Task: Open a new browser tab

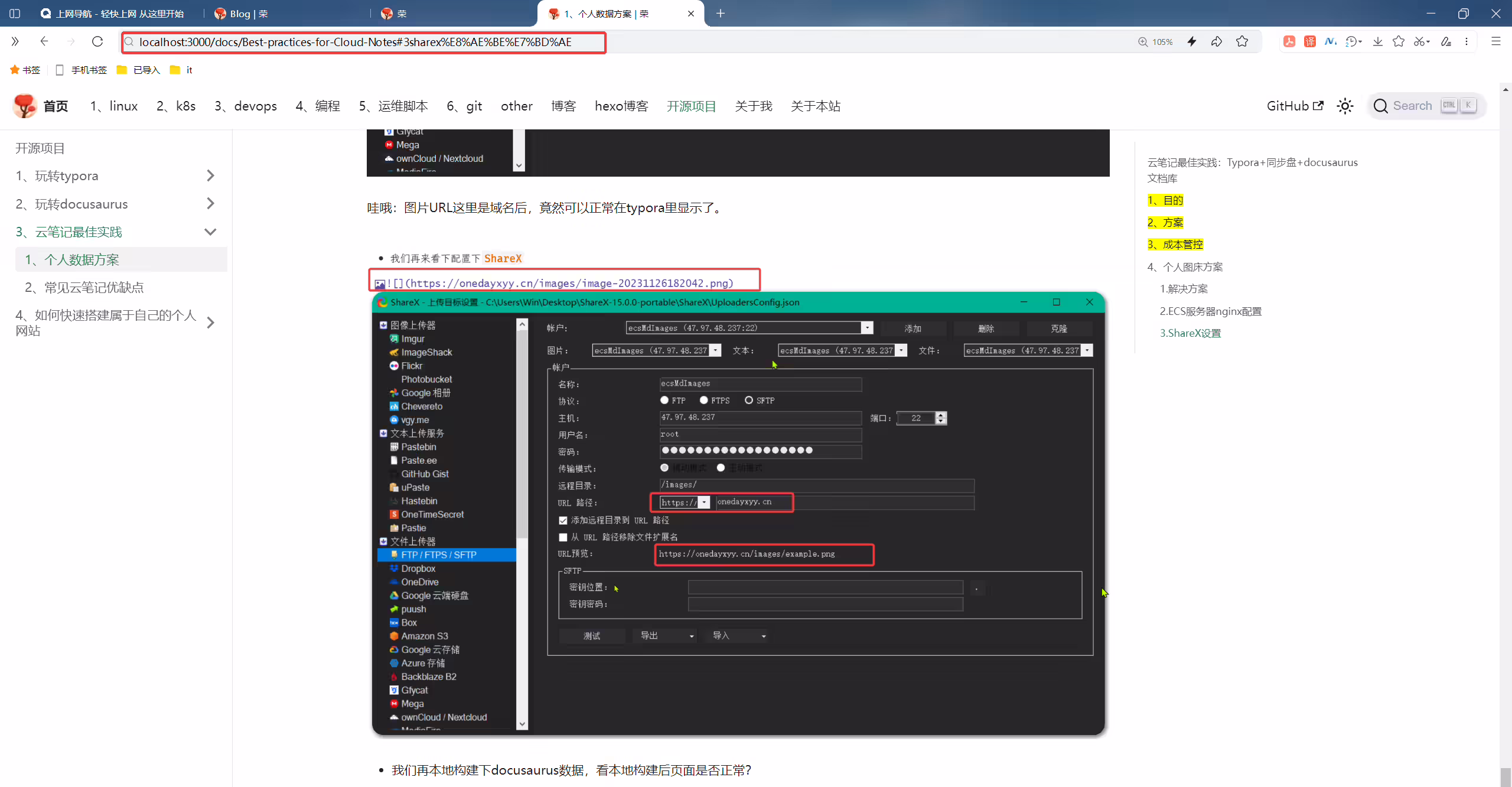Action: [x=720, y=13]
